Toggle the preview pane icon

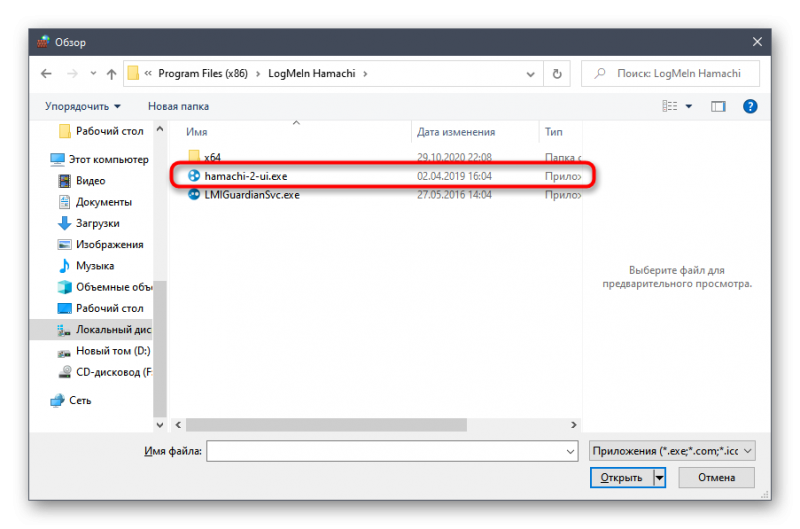(x=718, y=106)
